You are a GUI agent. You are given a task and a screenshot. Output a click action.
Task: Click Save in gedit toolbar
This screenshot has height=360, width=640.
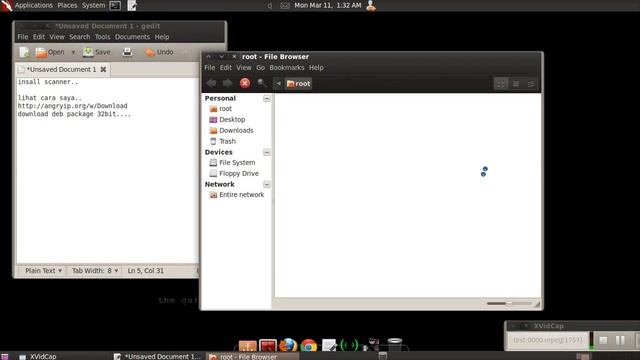click(x=97, y=52)
